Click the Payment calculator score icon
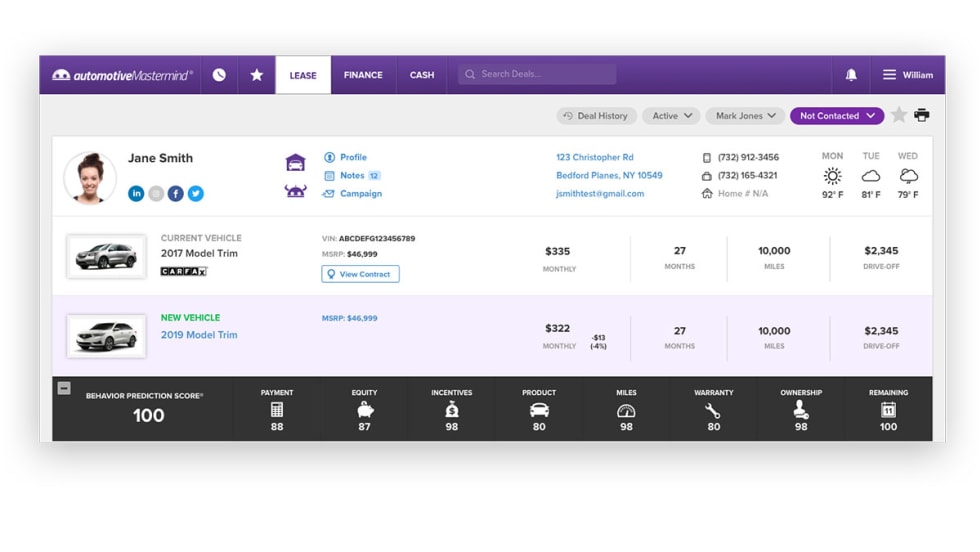The image size is (980, 552). tap(277, 410)
